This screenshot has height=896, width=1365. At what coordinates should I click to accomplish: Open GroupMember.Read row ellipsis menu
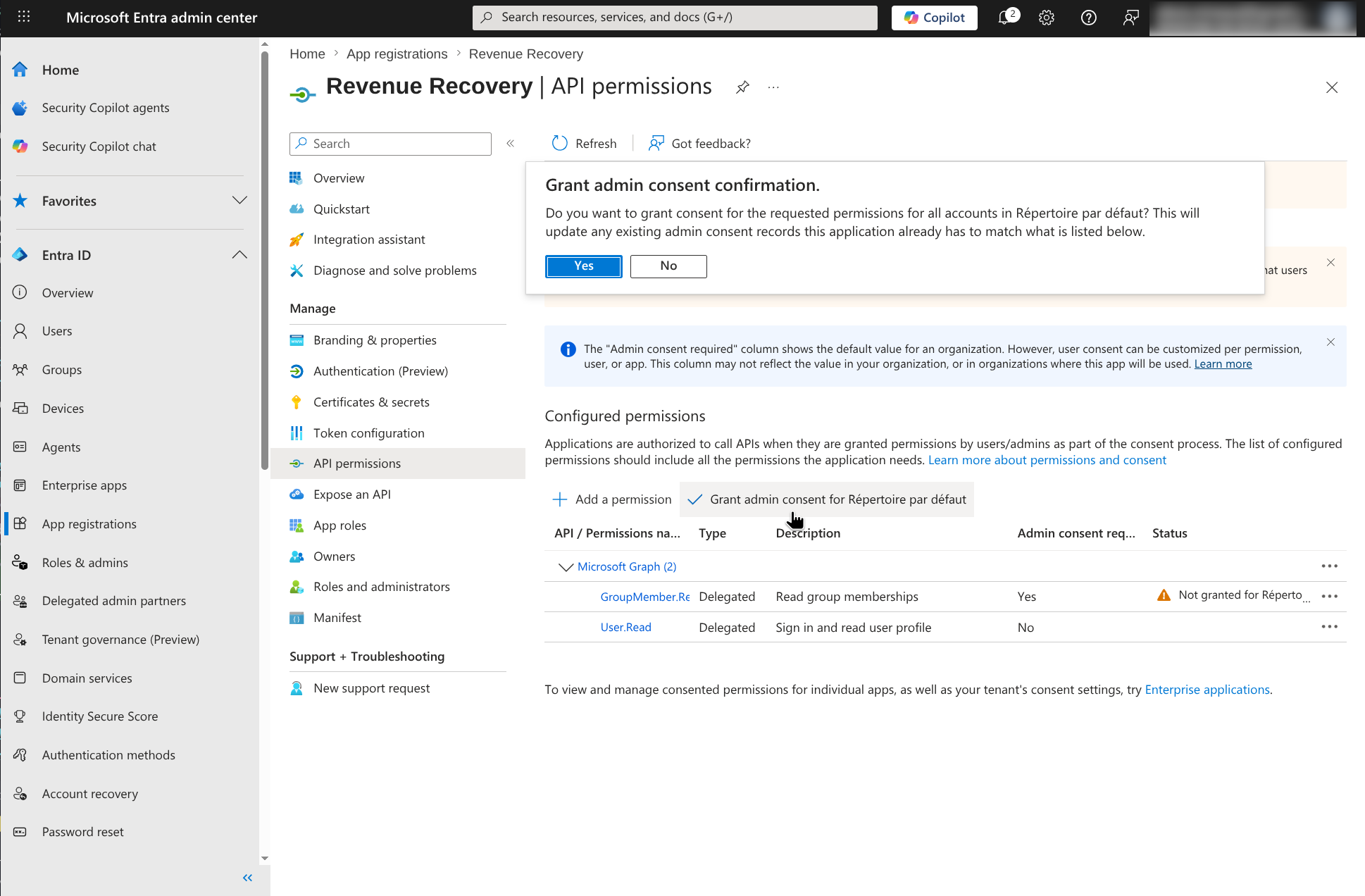click(x=1329, y=597)
